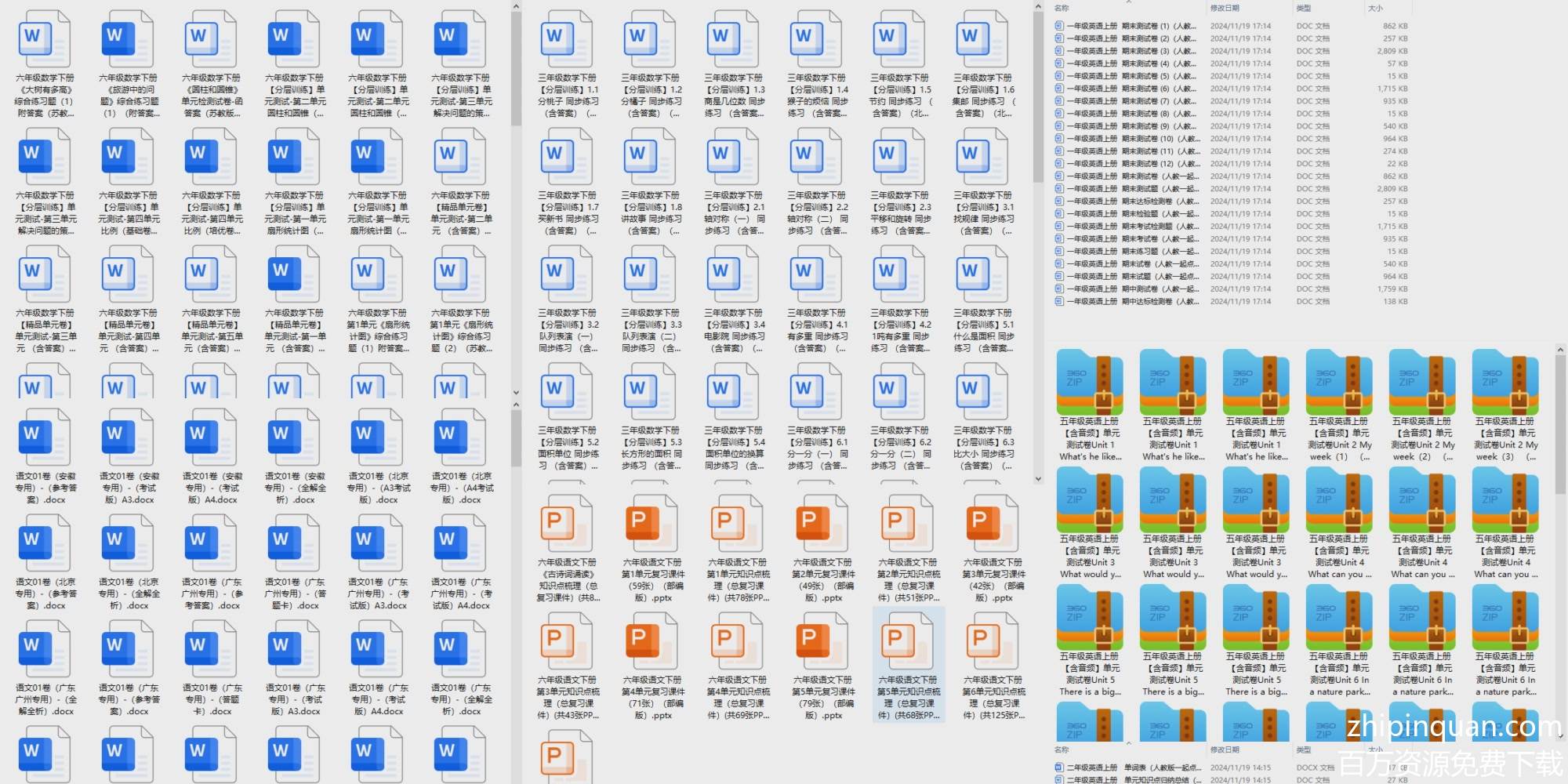Select the 期末测试题 (人教一起...) row
This screenshot has width=1568, height=784.
(1231, 189)
